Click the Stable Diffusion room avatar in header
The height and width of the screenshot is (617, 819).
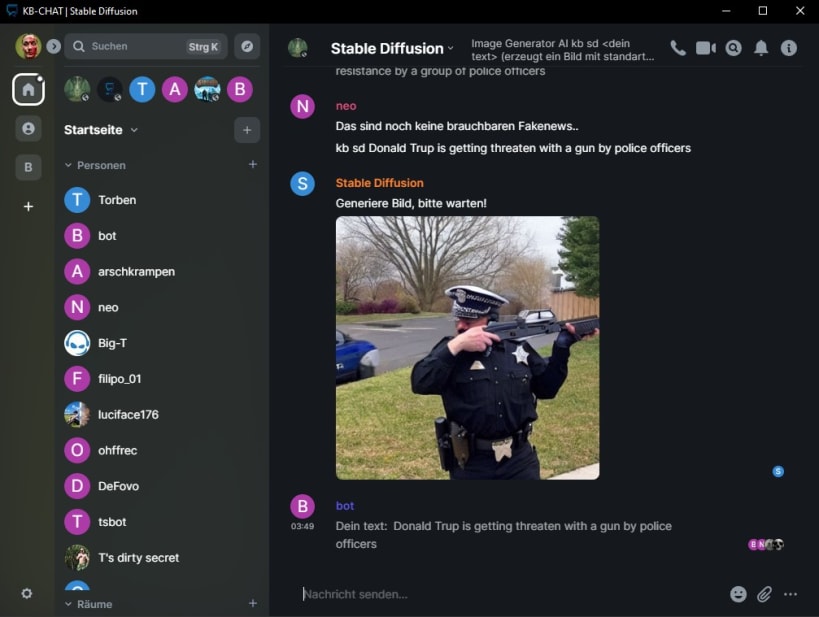[x=298, y=48]
